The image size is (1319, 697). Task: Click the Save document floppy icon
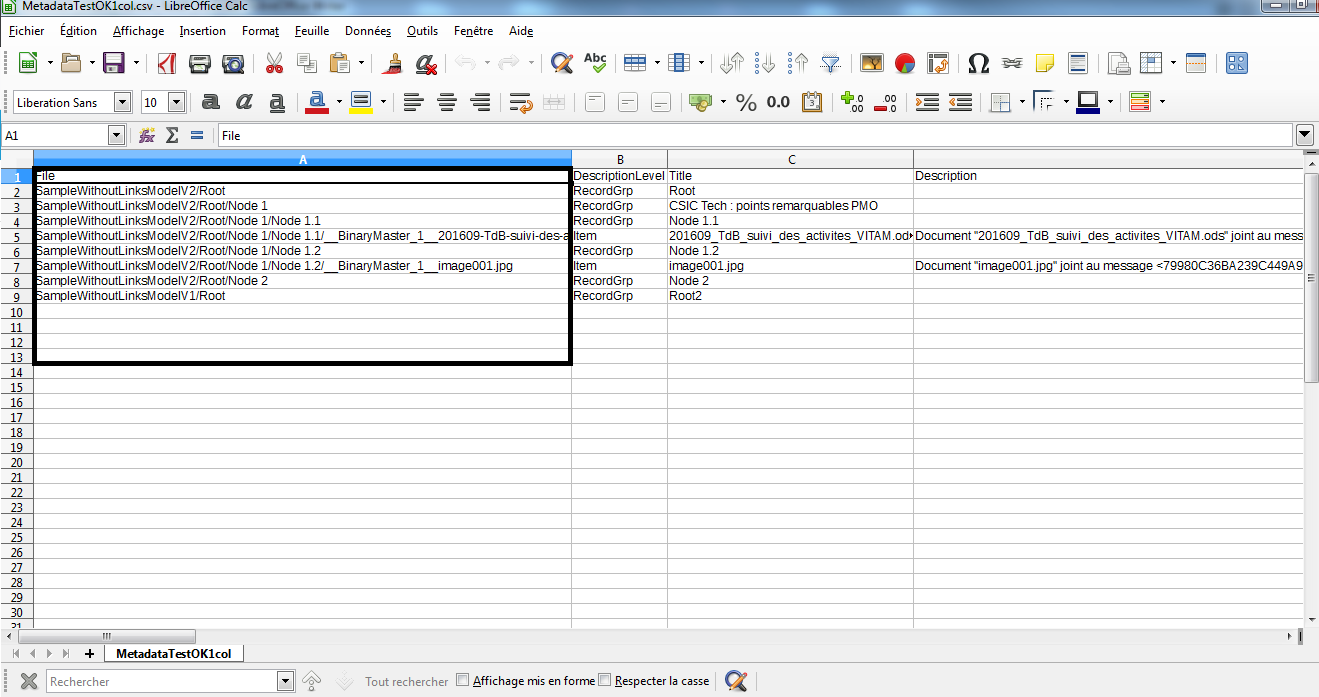(113, 64)
